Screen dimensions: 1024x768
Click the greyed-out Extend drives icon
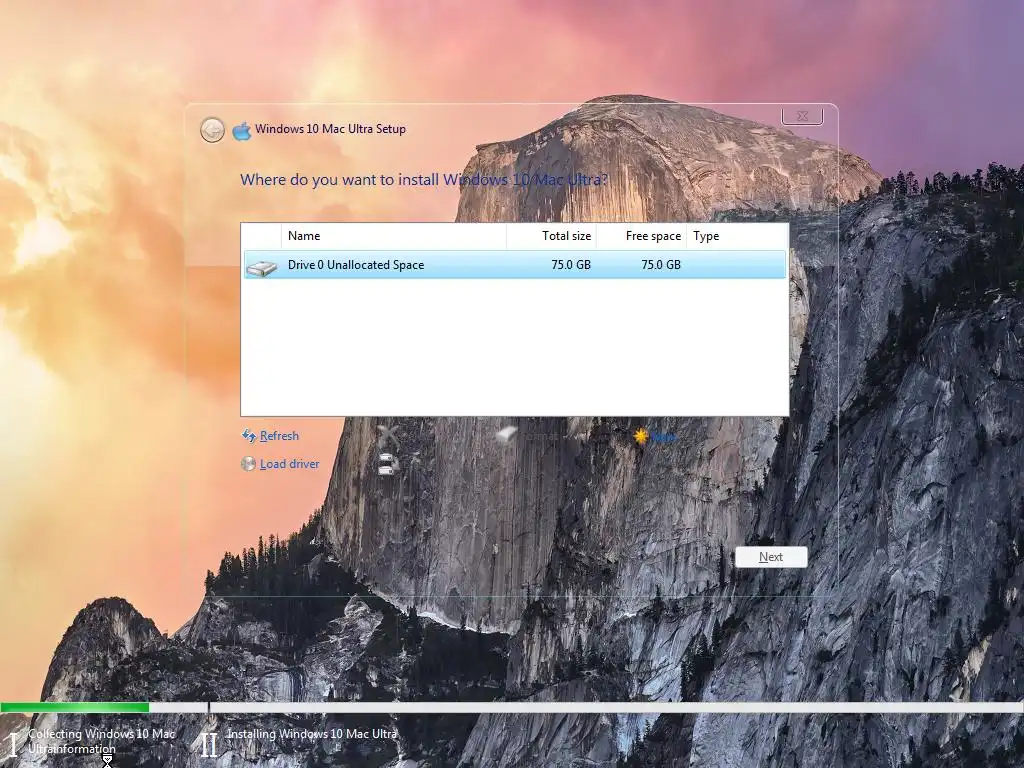tap(389, 464)
